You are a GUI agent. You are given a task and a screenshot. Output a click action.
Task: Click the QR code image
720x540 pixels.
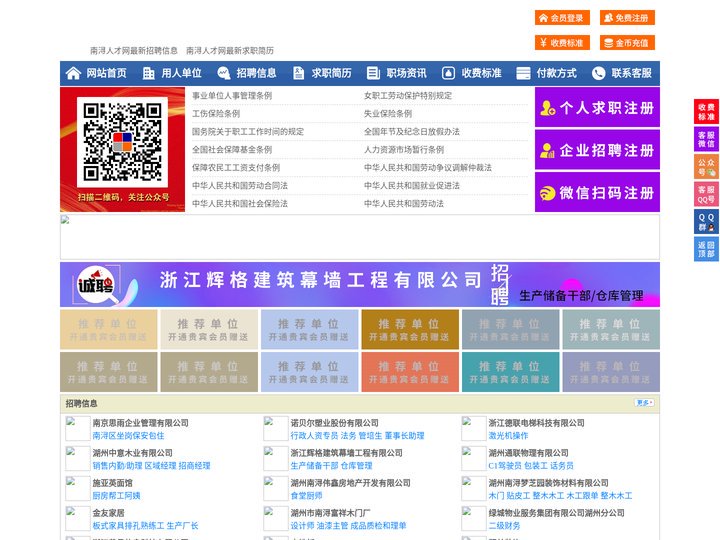pos(122,142)
